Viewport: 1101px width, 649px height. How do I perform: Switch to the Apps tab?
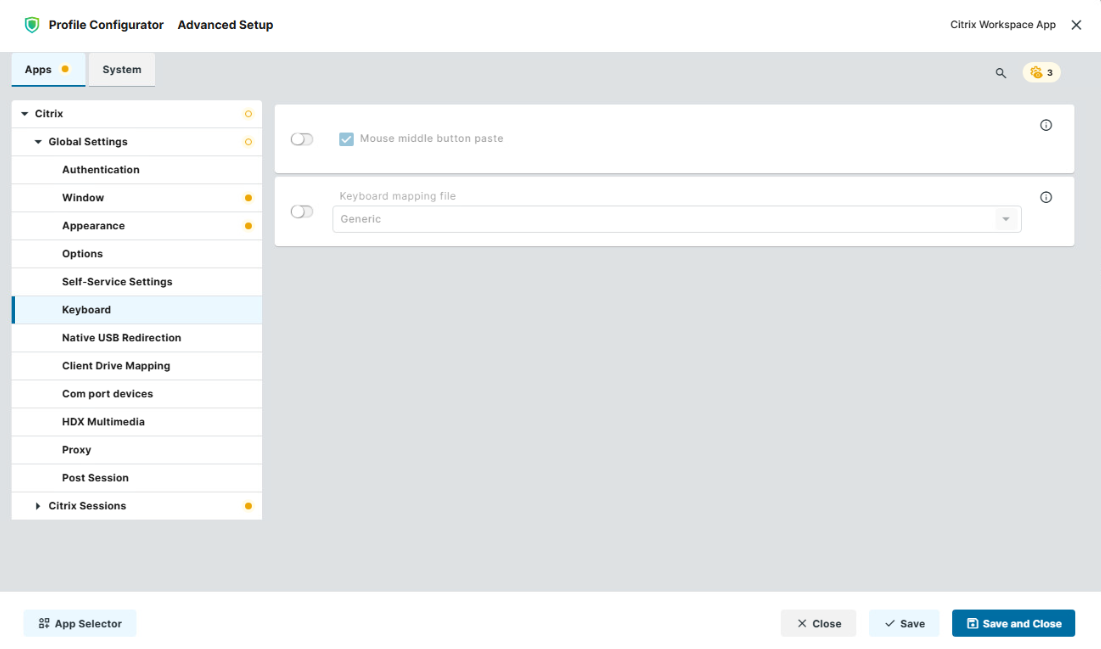click(48, 70)
